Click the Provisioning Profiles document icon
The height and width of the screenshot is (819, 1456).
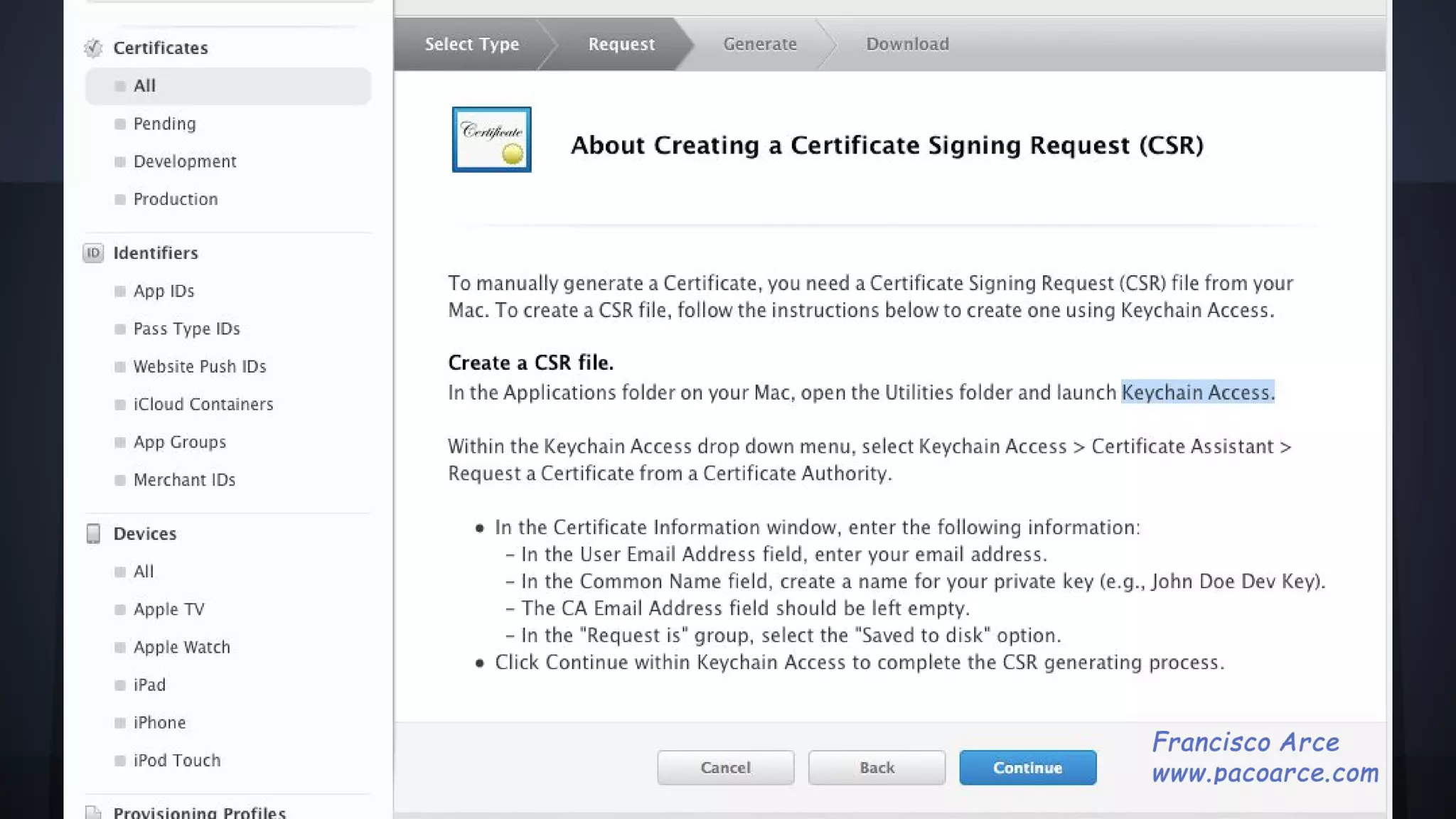(x=93, y=812)
